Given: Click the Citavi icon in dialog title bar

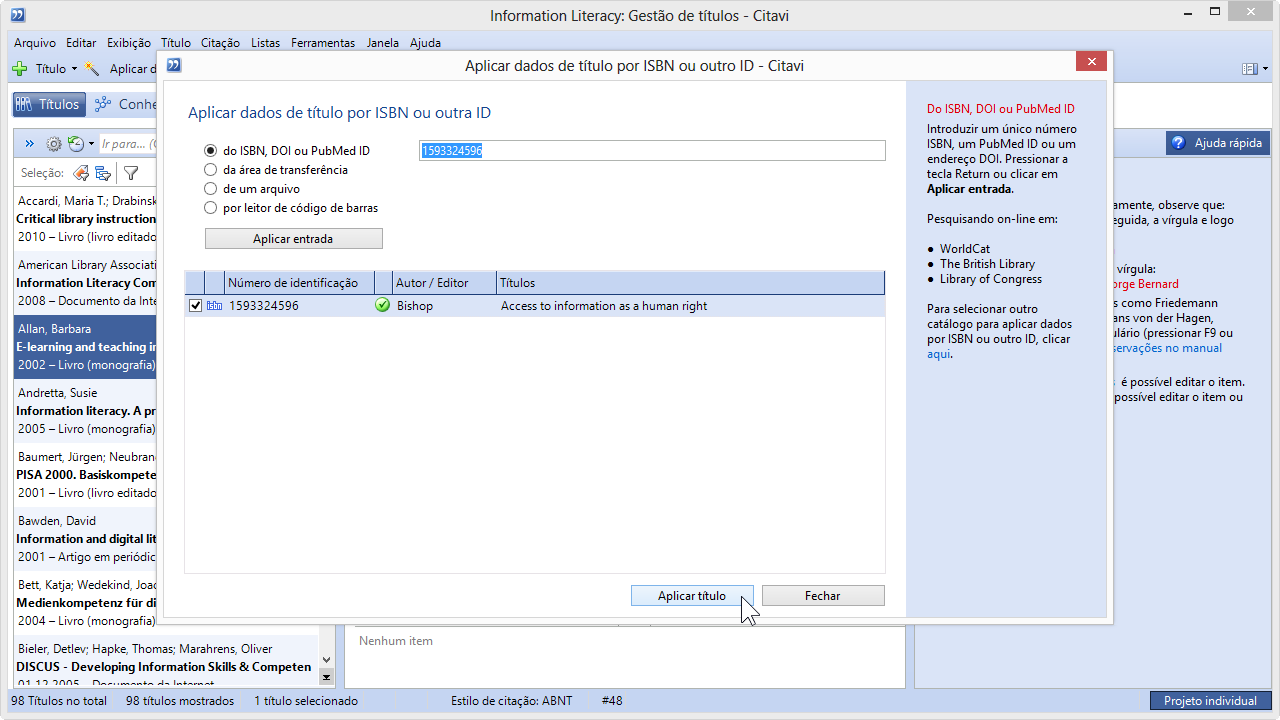Looking at the screenshot, I should pos(174,65).
